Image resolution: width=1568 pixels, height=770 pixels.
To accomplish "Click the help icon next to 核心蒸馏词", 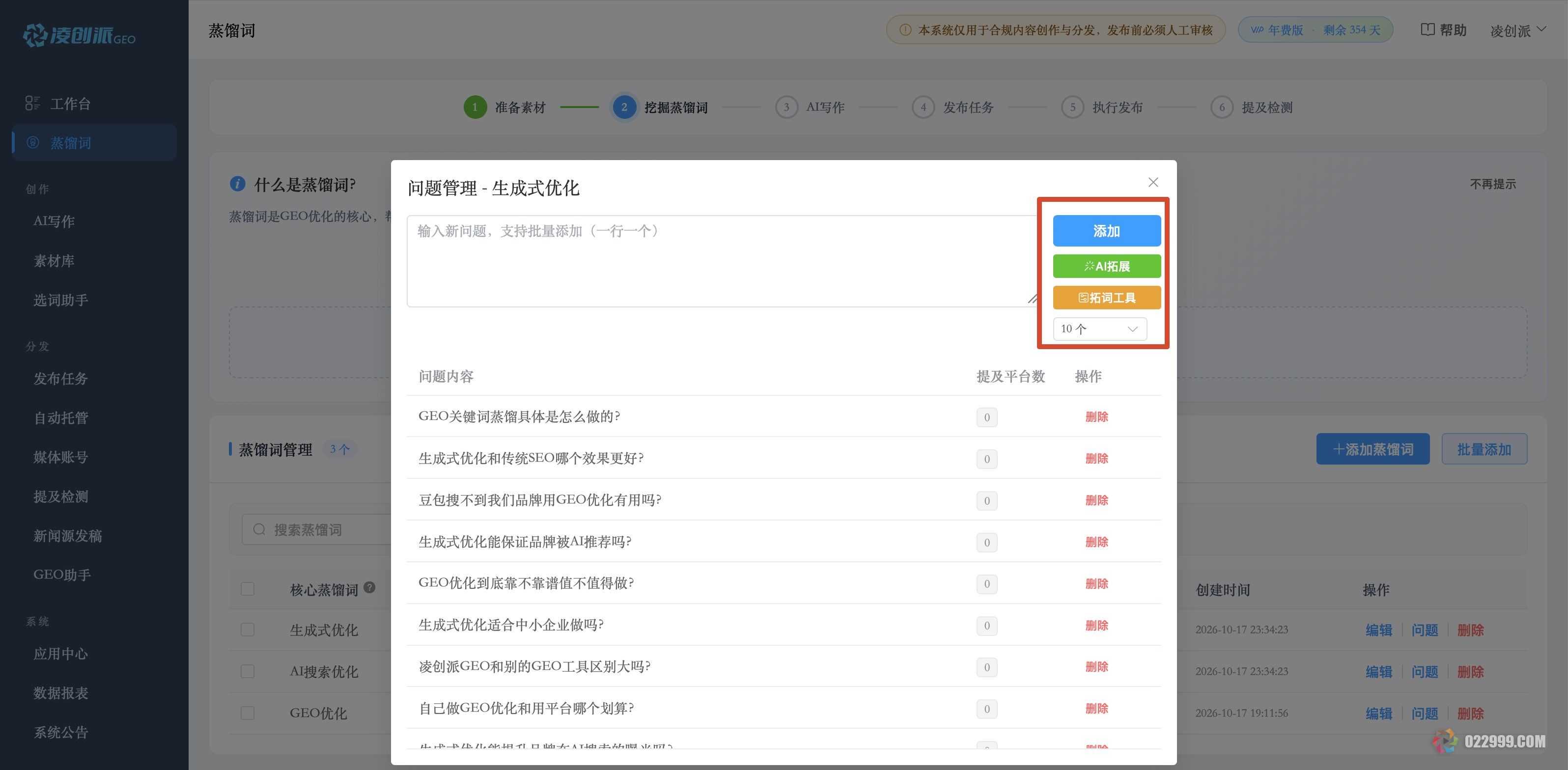I will pyautogui.click(x=369, y=587).
